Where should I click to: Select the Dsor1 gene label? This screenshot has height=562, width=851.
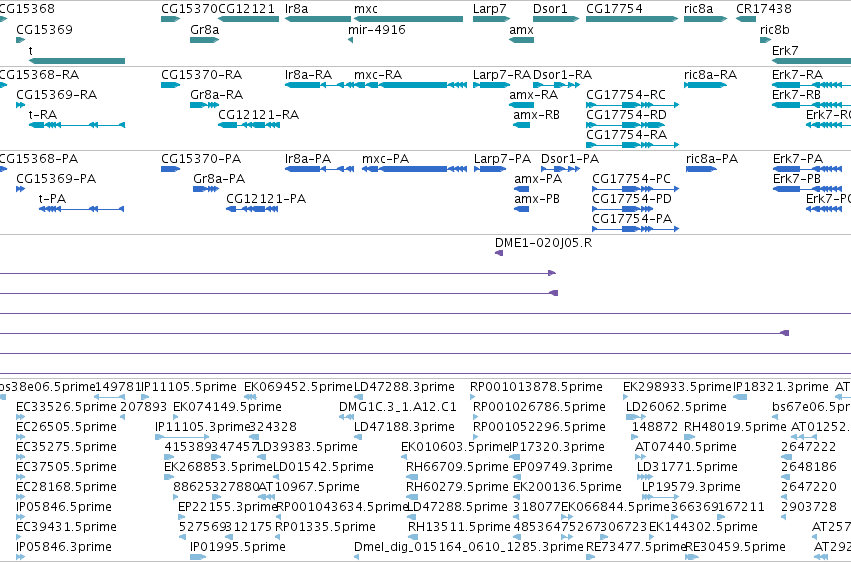point(550,9)
